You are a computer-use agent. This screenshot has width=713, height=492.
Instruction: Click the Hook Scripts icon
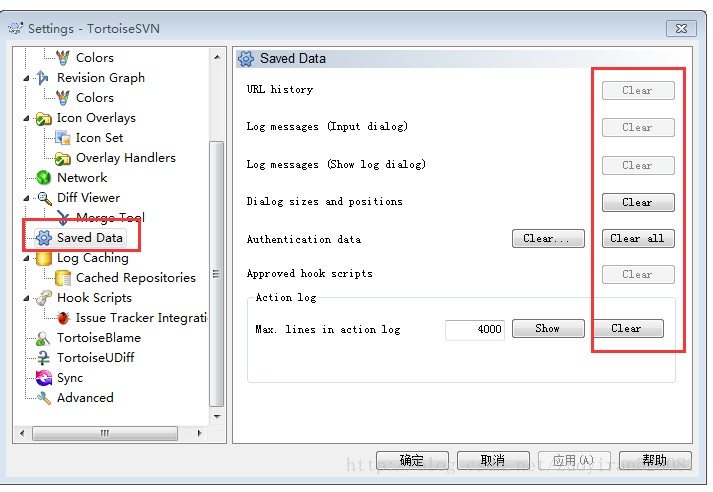tap(44, 298)
